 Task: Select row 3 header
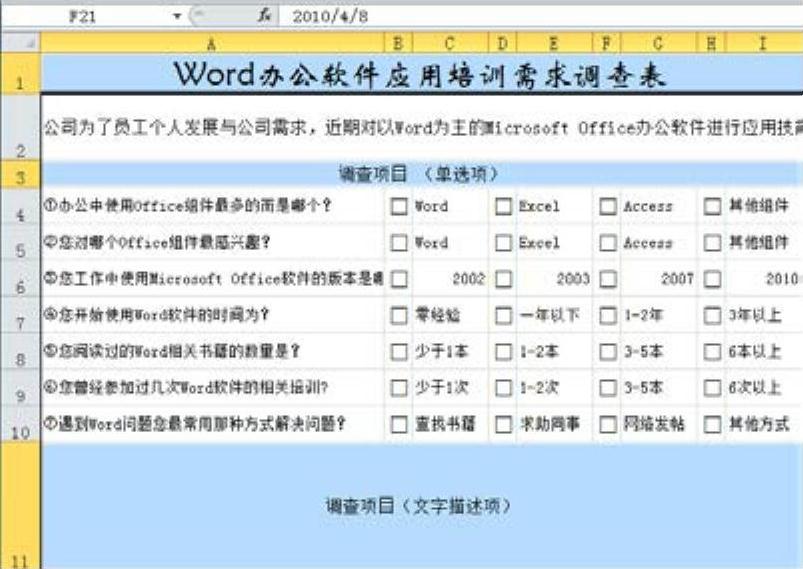20,175
